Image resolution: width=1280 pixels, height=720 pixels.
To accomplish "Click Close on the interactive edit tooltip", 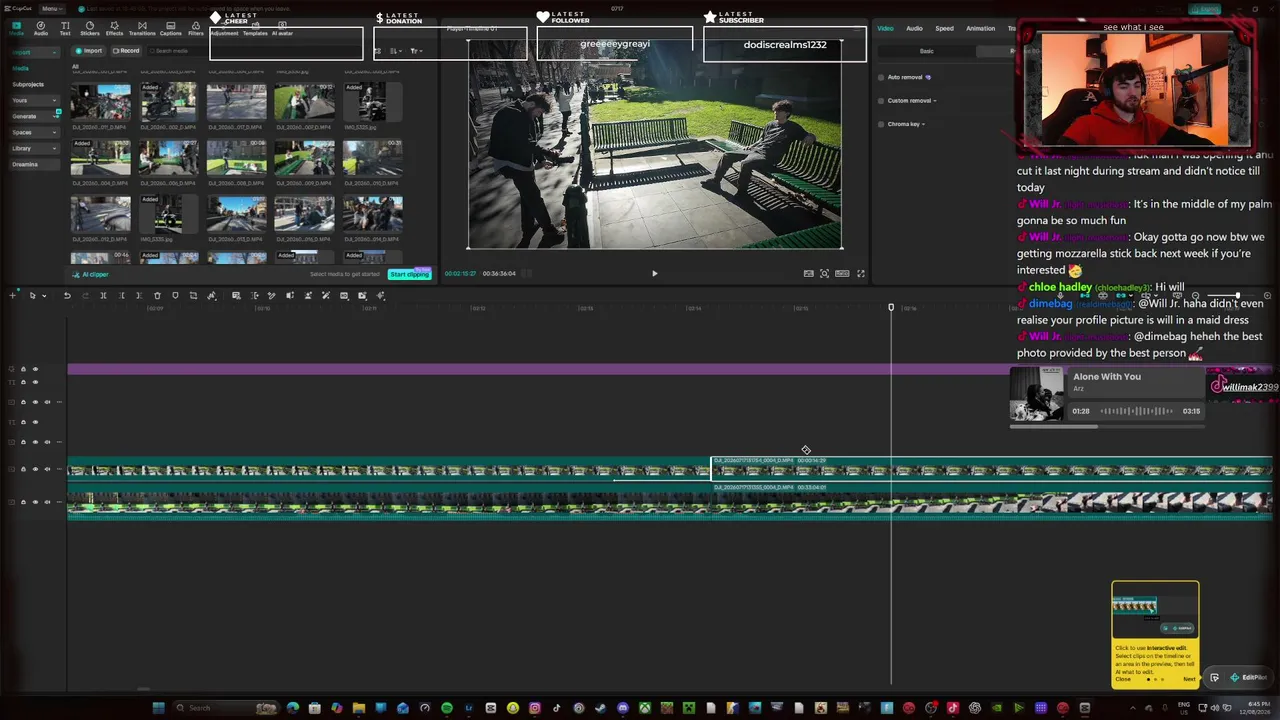I will pyautogui.click(x=1123, y=679).
